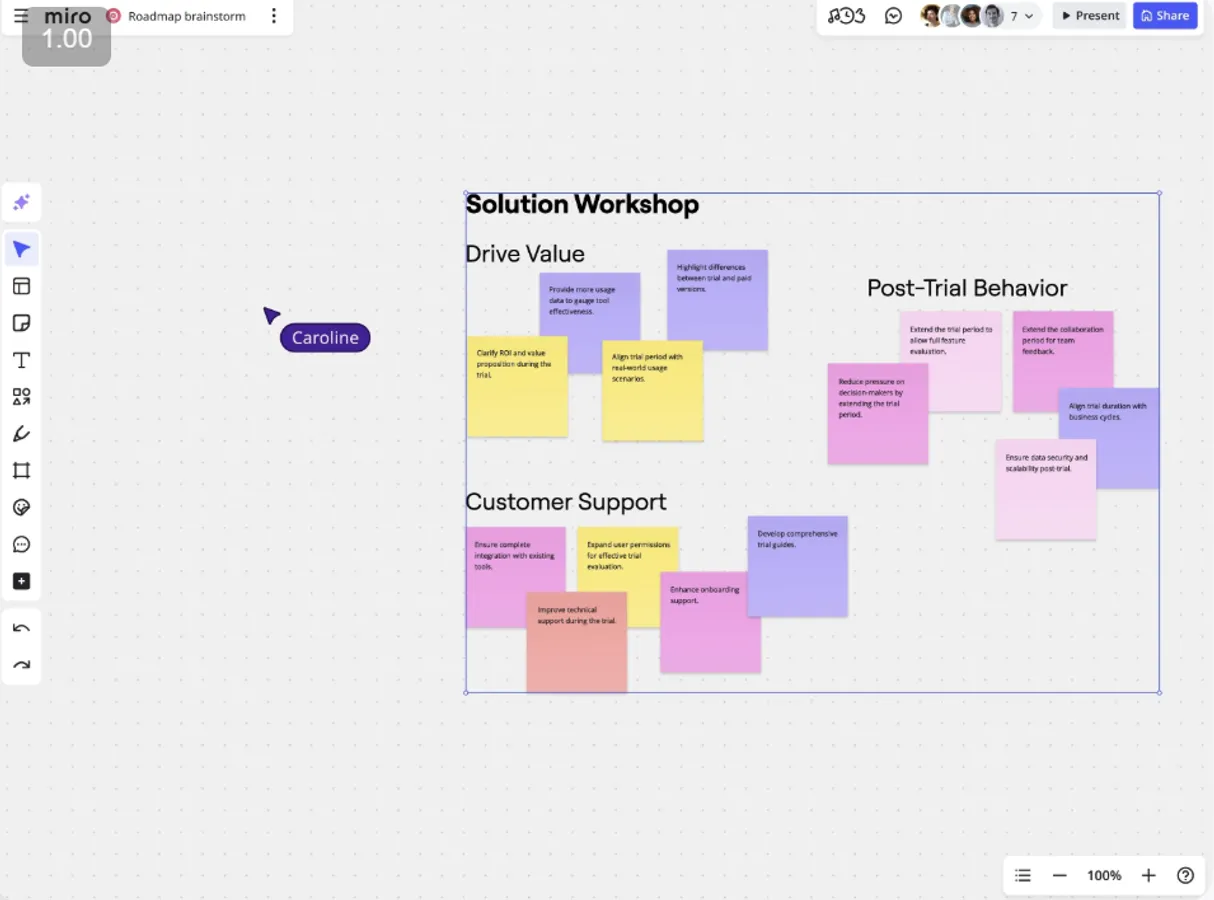Open the Miro AI sparkle tool
Screen dimensions: 1214x900
21,203
